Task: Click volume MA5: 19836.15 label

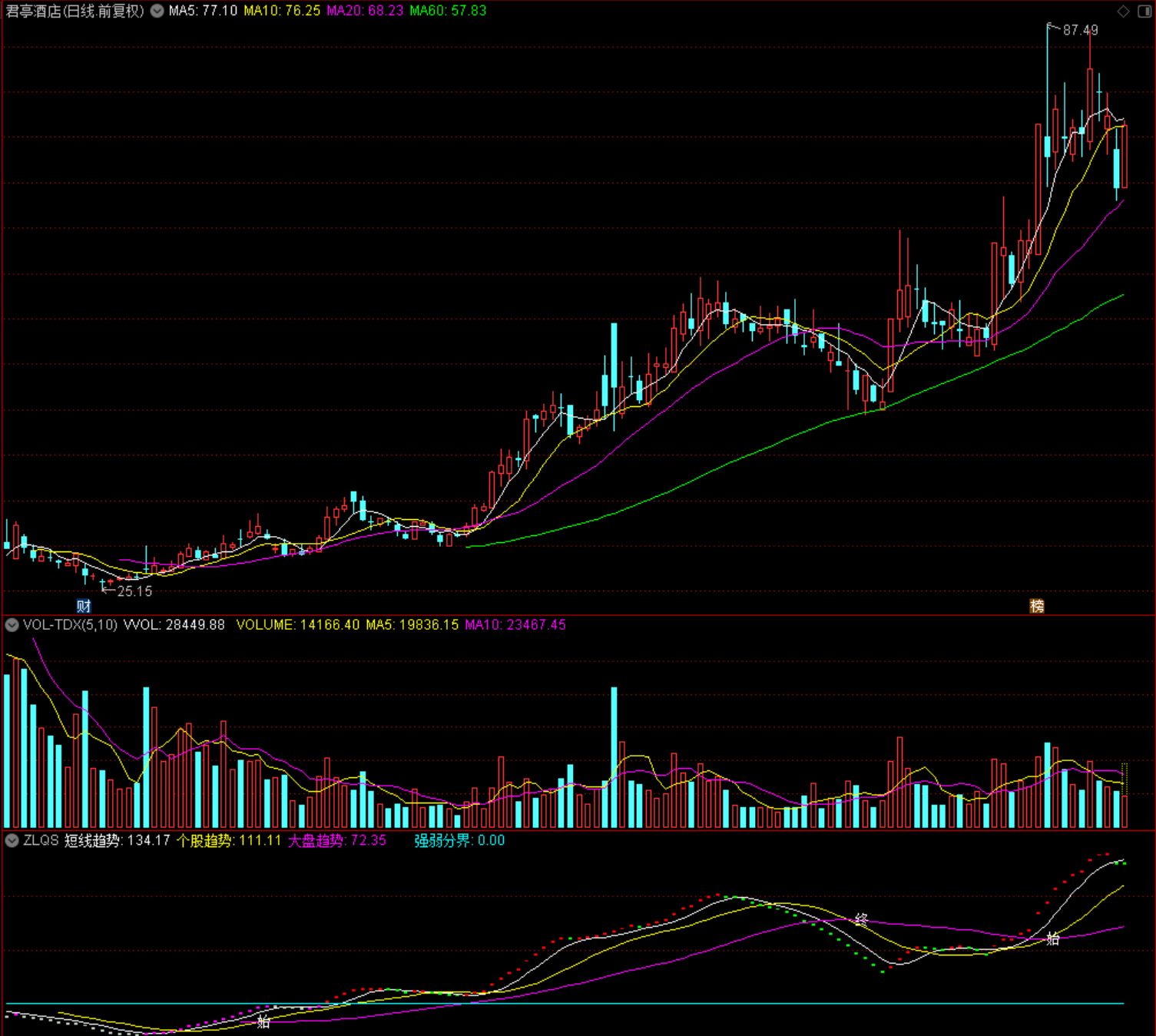Action: pos(412,624)
